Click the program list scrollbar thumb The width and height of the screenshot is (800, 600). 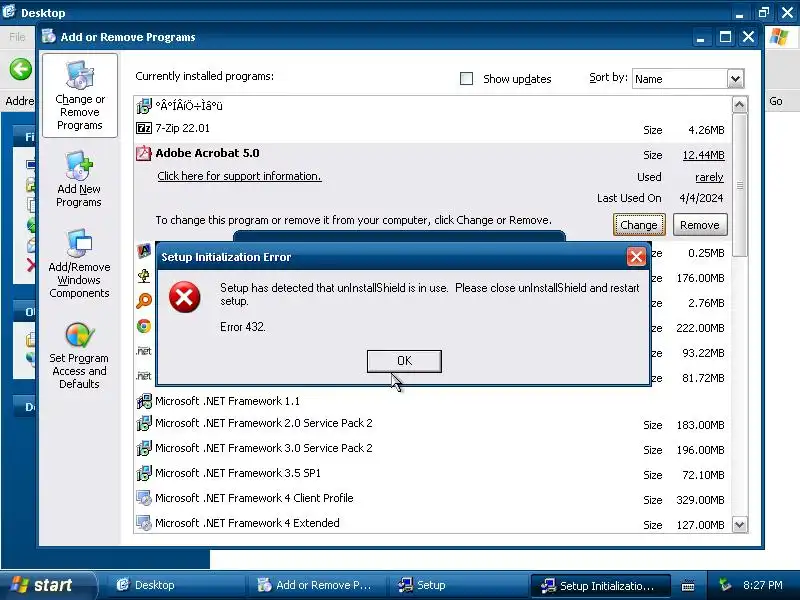pyautogui.click(x=739, y=185)
